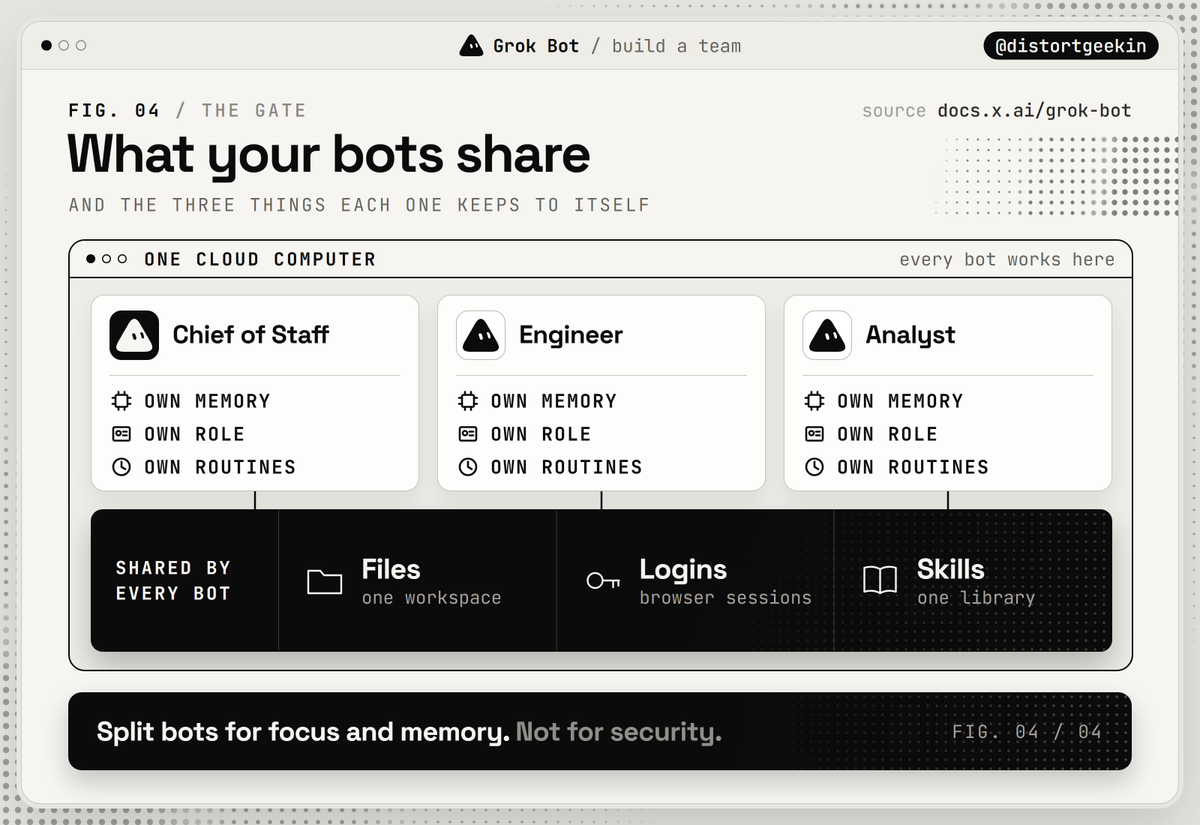Click the routines clock icon under Chief of Staff
The image size is (1200, 825).
tap(122, 467)
